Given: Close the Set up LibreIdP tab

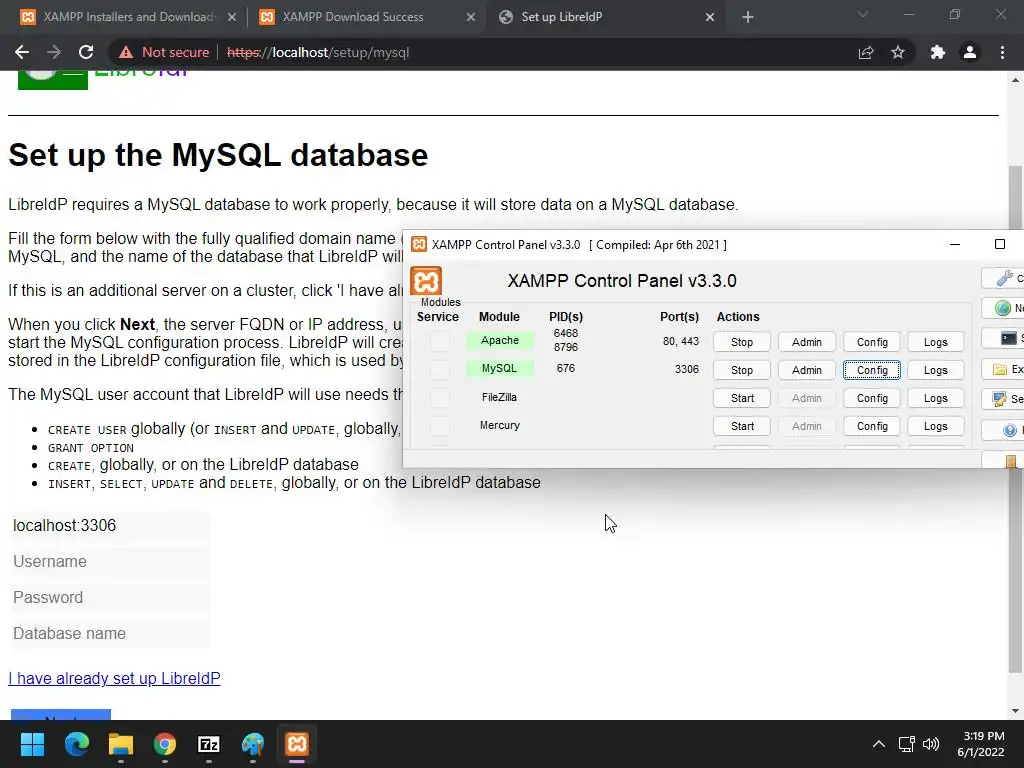Looking at the screenshot, I should [710, 17].
